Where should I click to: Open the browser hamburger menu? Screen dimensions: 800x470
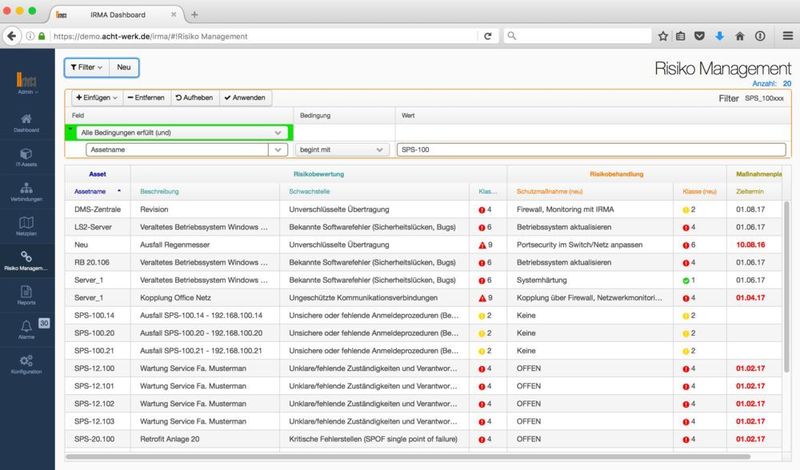pyautogui.click(x=788, y=36)
